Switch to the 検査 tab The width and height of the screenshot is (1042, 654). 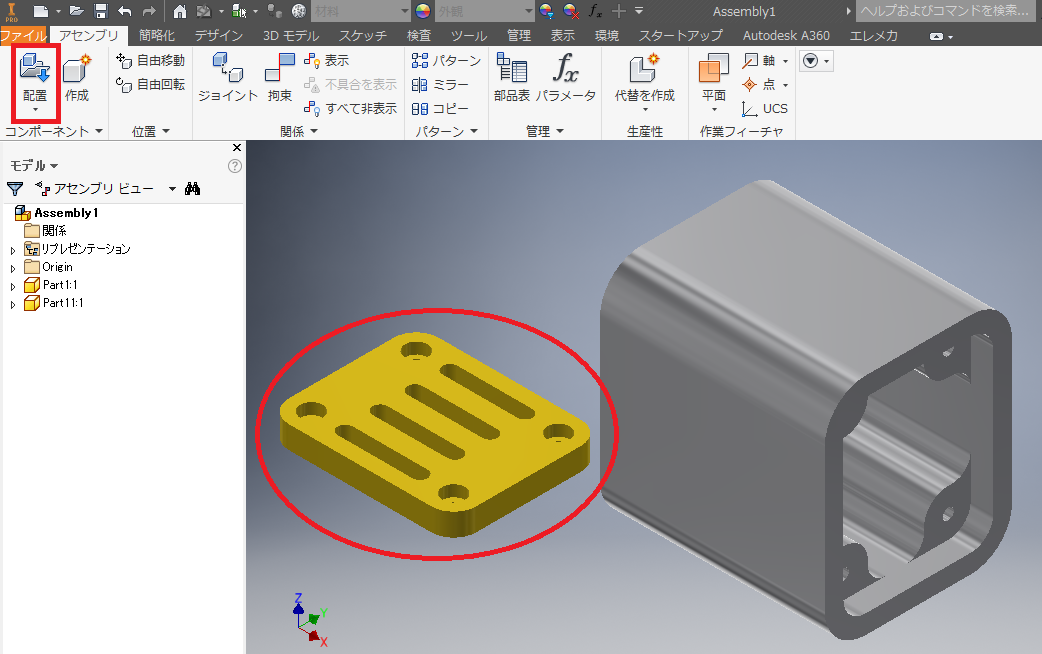[419, 35]
